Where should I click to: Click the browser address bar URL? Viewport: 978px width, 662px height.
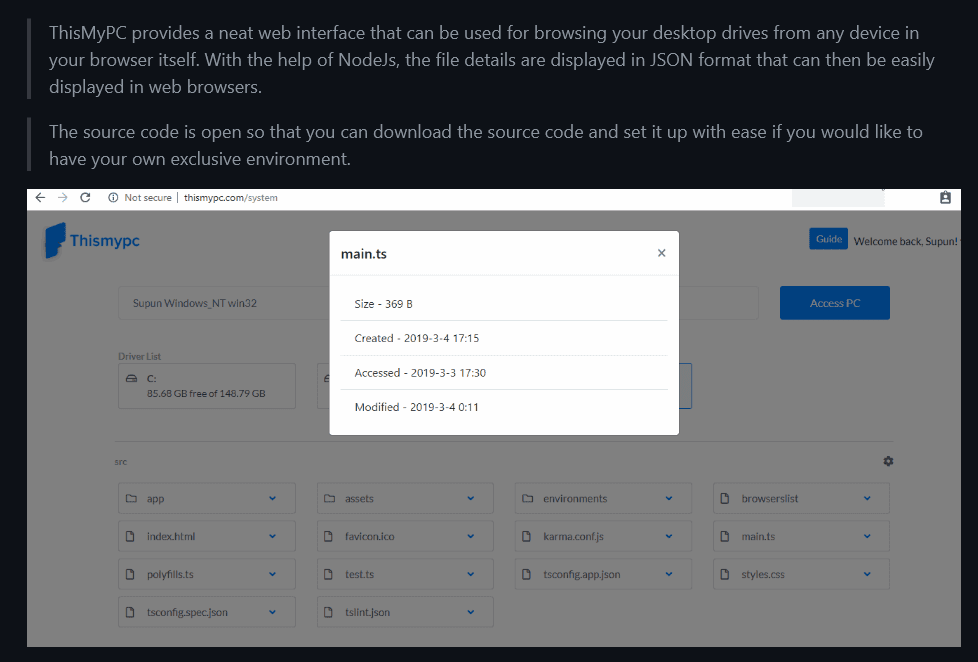tap(230, 198)
